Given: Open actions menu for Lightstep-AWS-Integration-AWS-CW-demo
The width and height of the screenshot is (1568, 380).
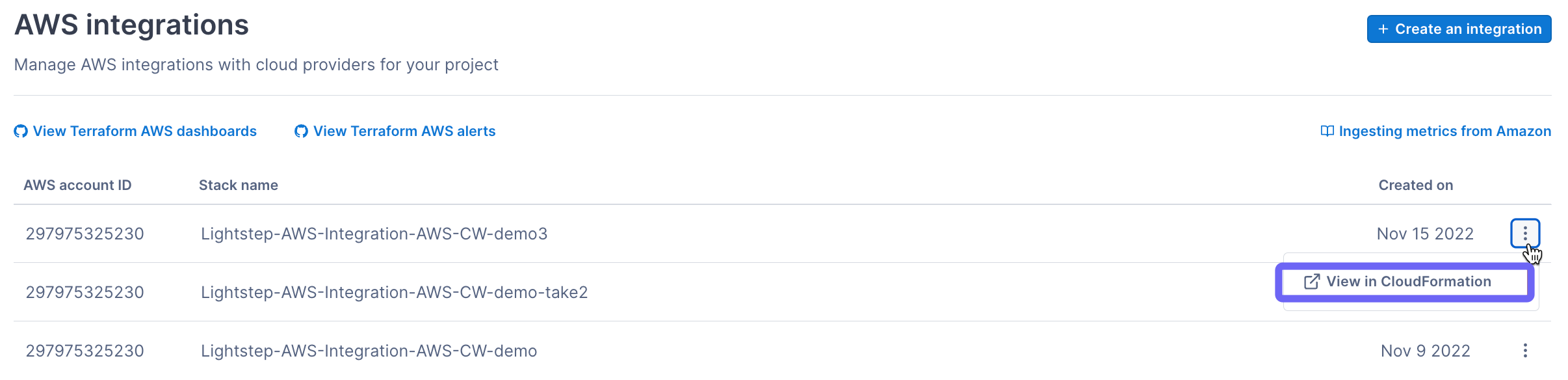Looking at the screenshot, I should [x=1524, y=350].
